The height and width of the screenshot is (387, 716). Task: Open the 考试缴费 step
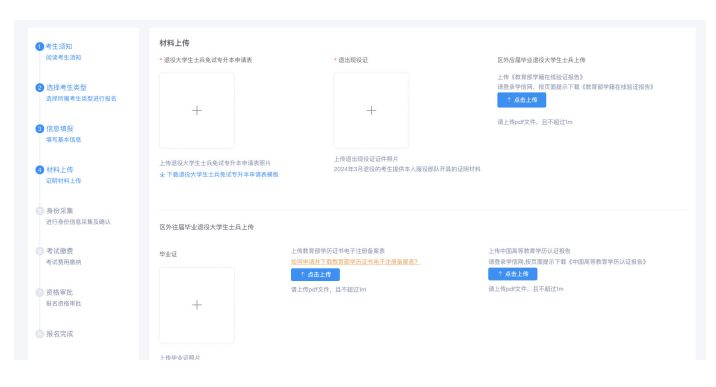[x=60, y=251]
